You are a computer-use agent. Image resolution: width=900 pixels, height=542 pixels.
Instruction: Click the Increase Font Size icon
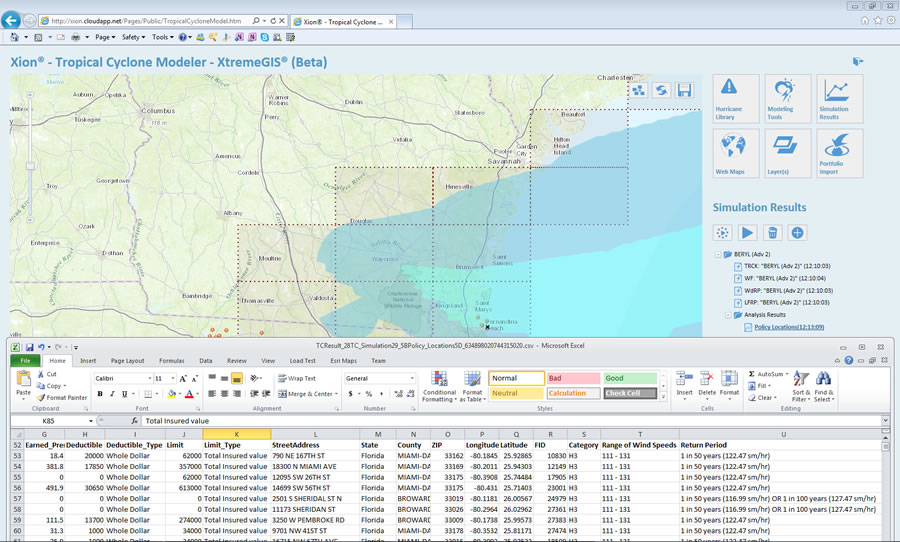(x=183, y=378)
